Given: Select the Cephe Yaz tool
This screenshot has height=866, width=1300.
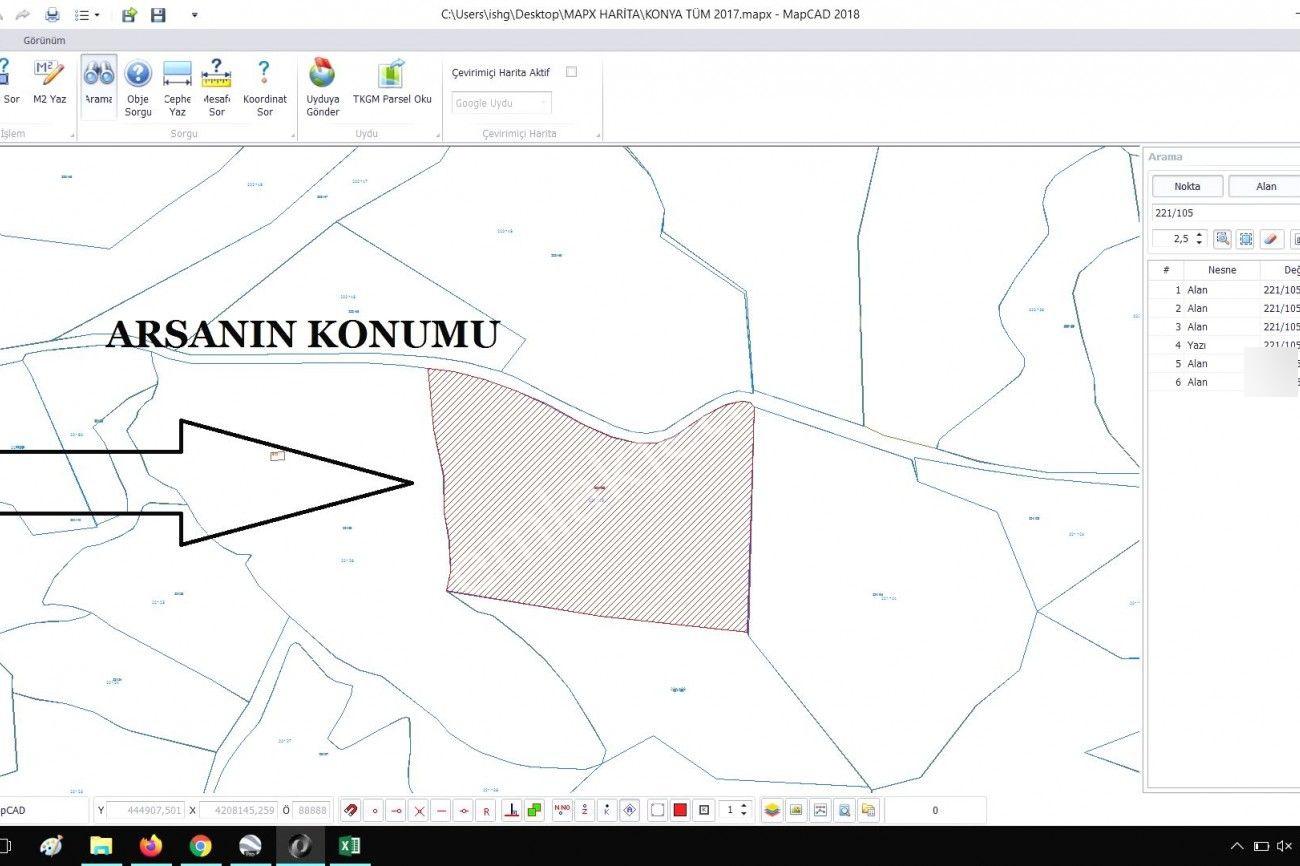Looking at the screenshot, I should point(177,86).
